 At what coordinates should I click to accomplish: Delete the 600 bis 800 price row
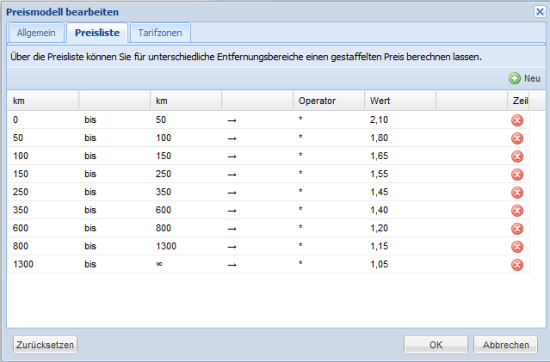(x=517, y=229)
